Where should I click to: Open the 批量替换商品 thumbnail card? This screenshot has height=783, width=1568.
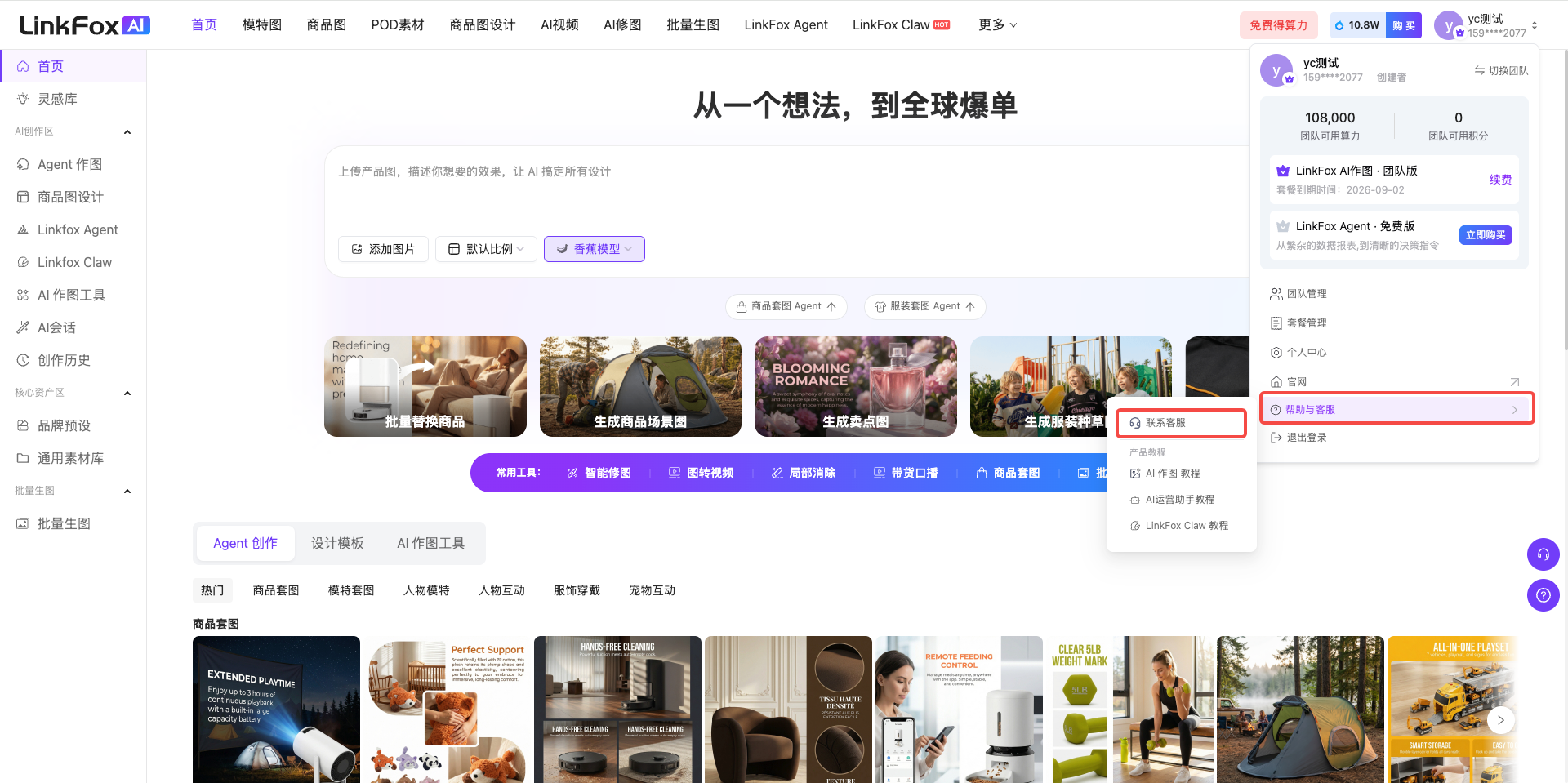[x=425, y=386]
